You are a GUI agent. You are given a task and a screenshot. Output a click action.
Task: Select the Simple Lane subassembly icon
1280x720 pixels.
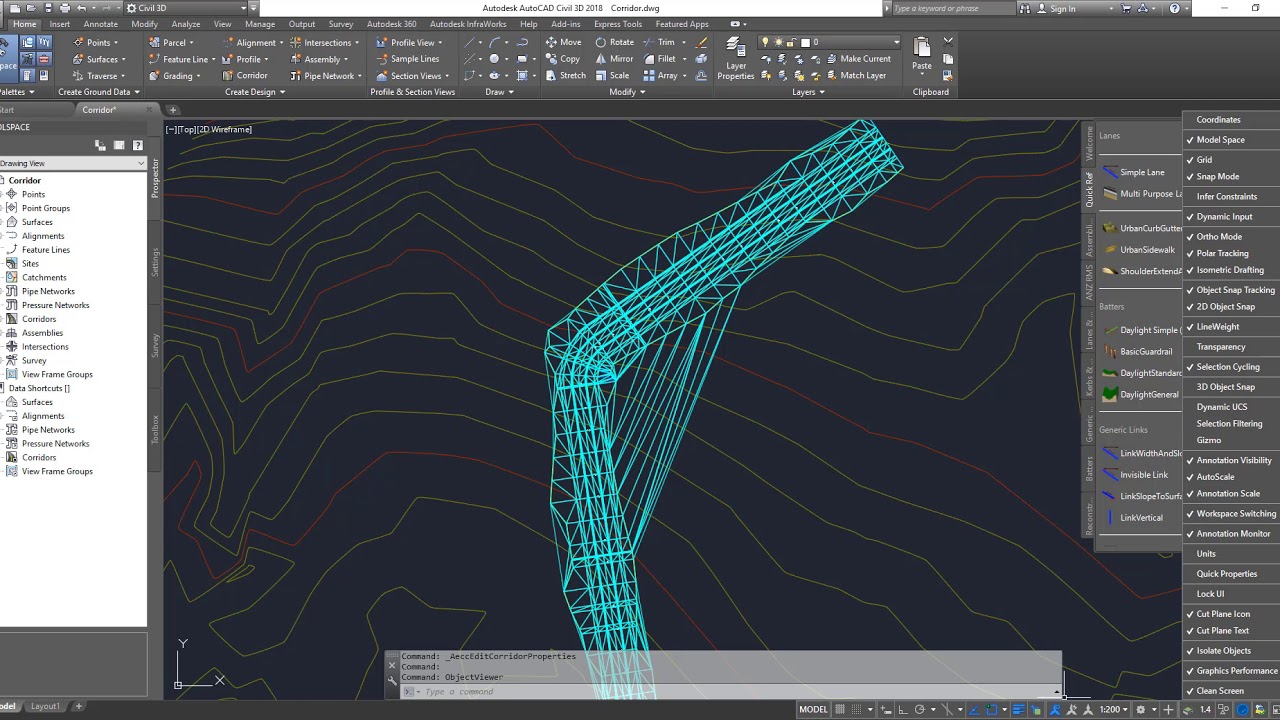[x=1110, y=172]
